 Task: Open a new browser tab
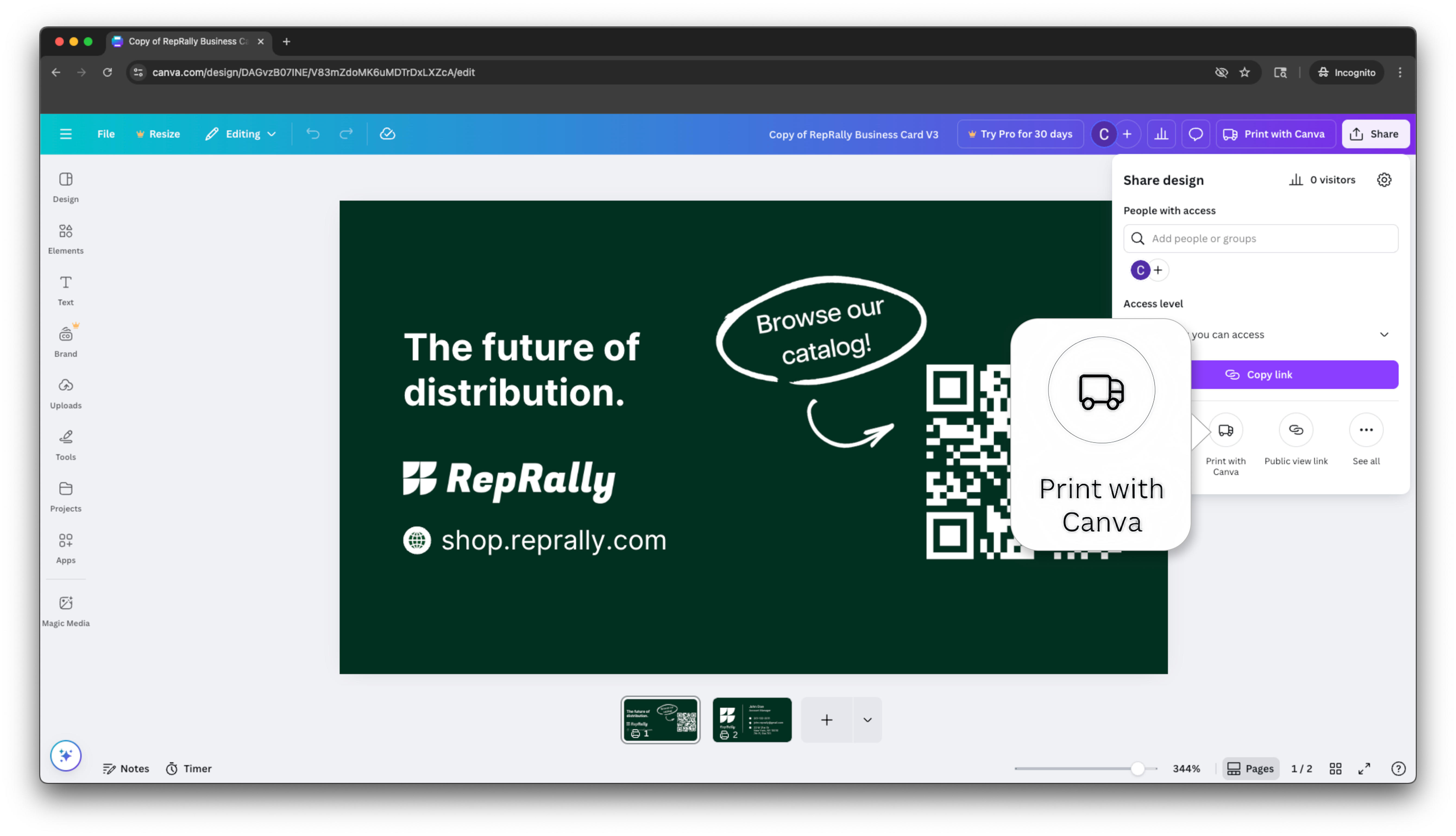click(x=287, y=41)
